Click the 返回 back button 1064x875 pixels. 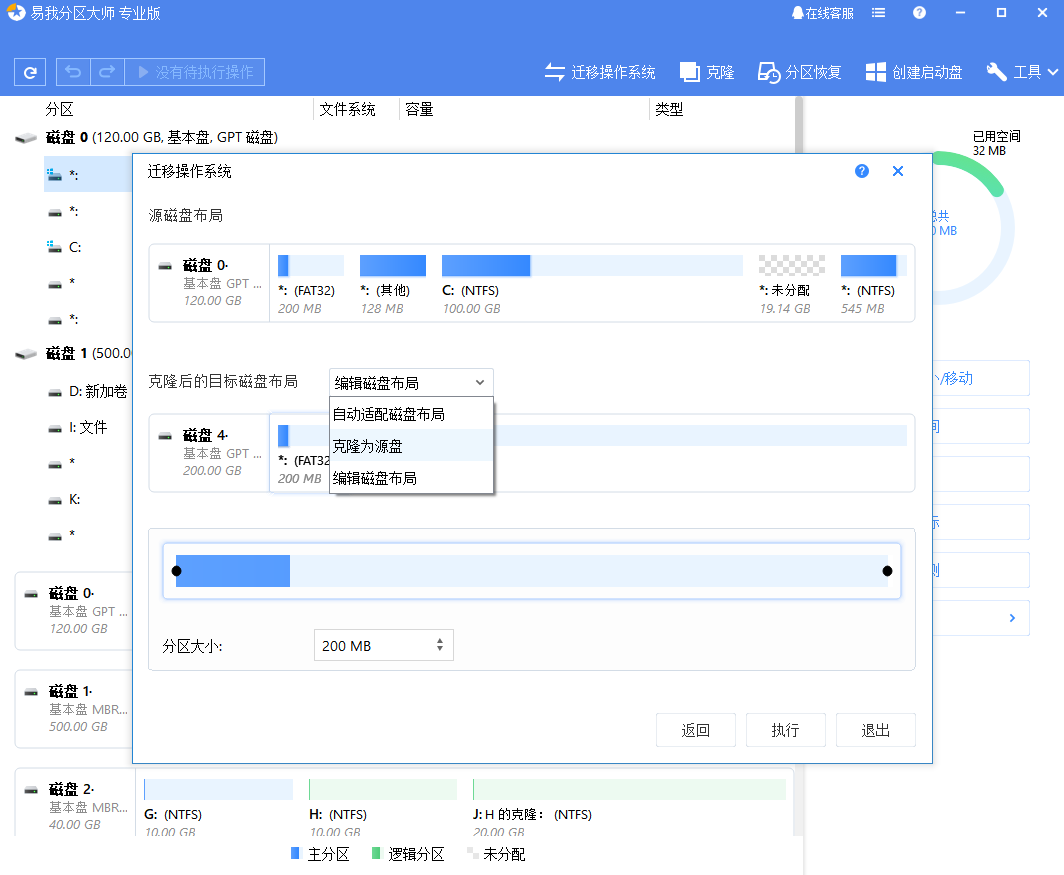click(x=695, y=730)
